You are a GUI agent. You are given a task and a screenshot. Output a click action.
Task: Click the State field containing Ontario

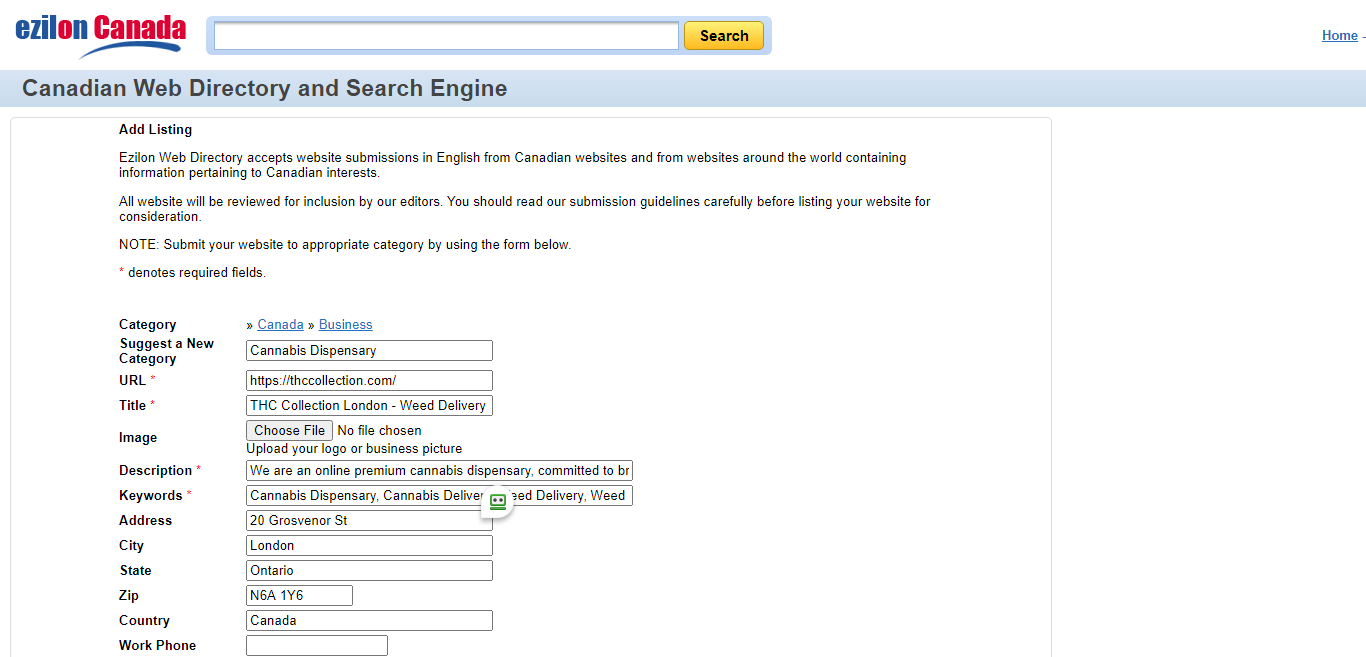pyautogui.click(x=370, y=571)
